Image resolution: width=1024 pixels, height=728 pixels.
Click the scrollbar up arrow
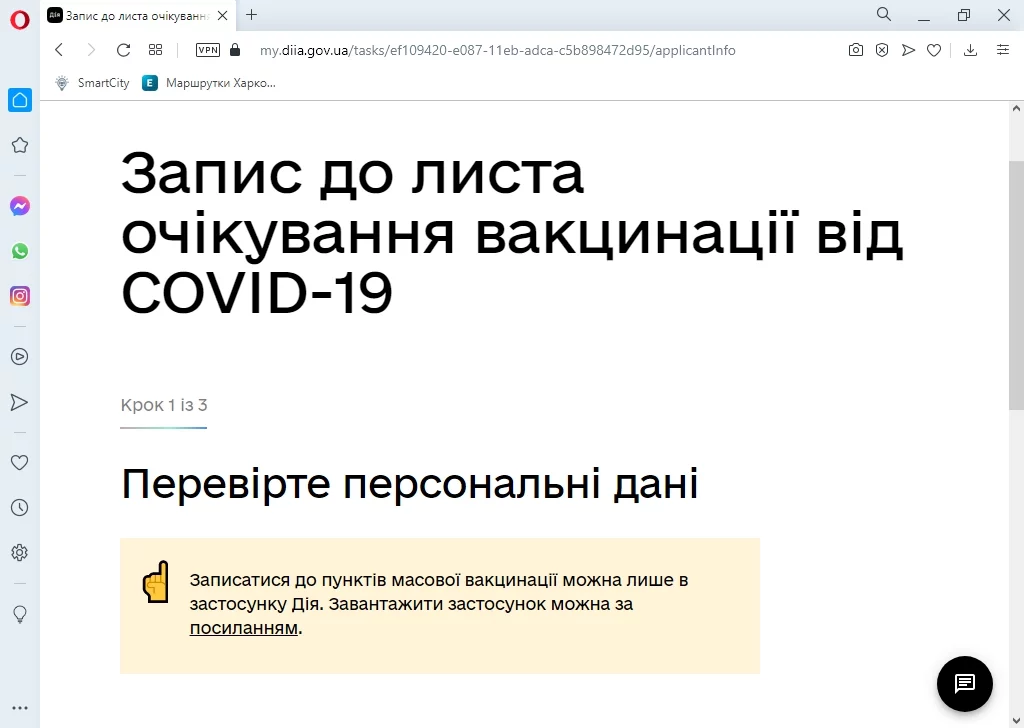[1016, 108]
